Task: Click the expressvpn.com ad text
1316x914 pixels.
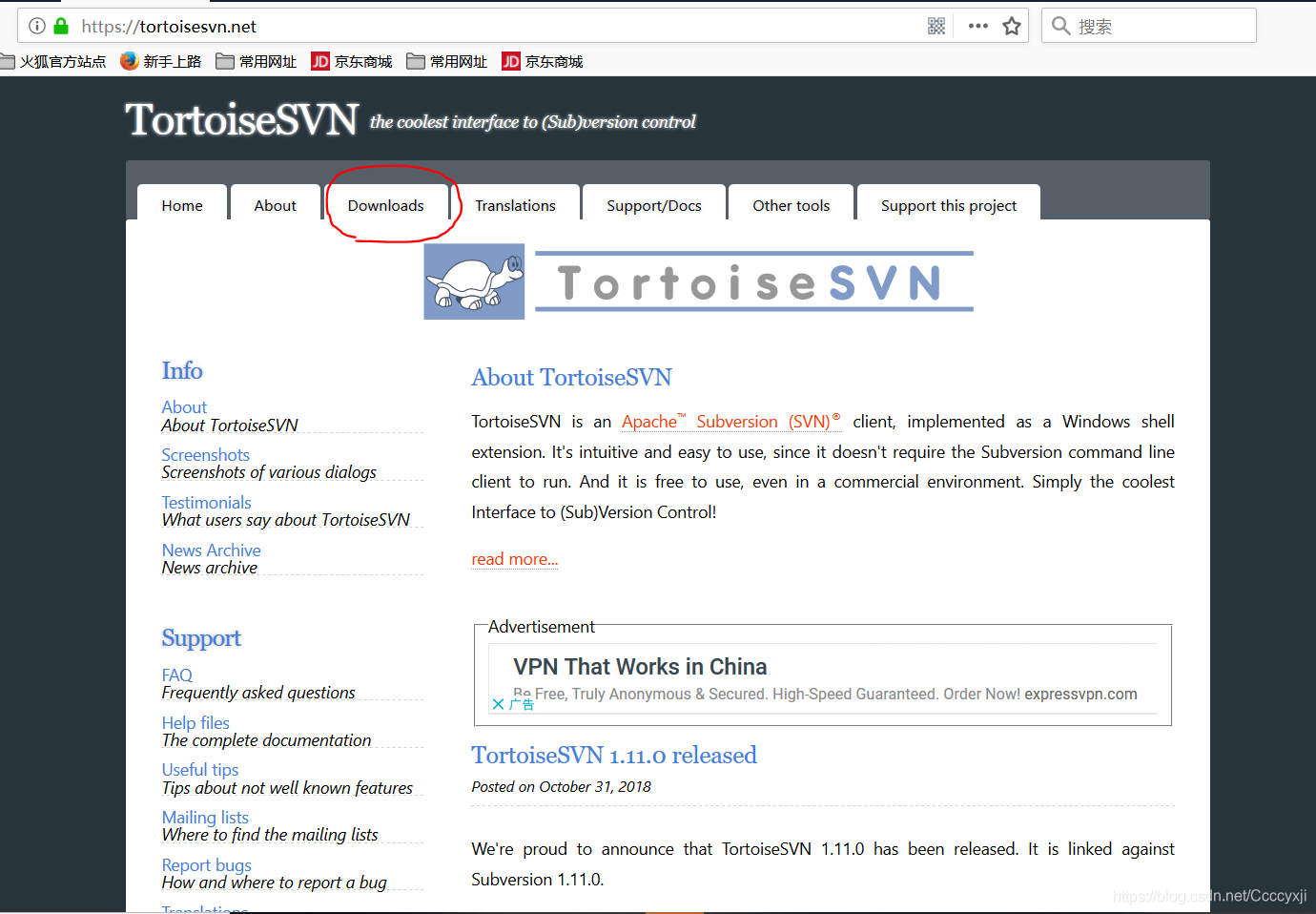Action: [1080, 695]
